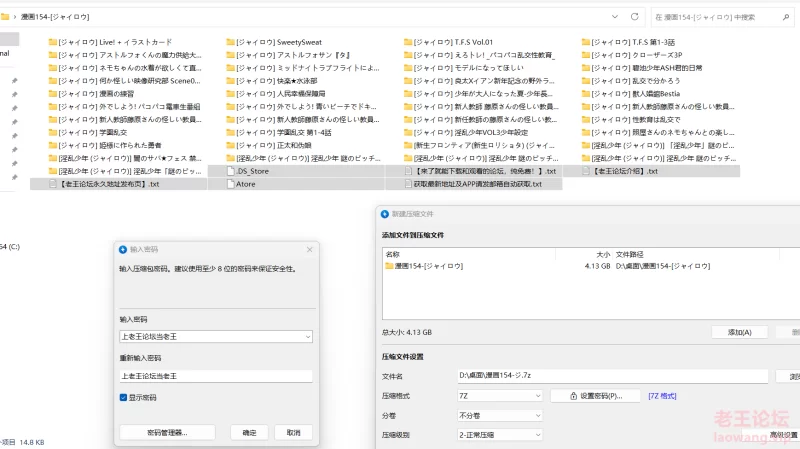Click the 设置密码(P)... button
This screenshot has width=800, height=449.
coord(595,396)
